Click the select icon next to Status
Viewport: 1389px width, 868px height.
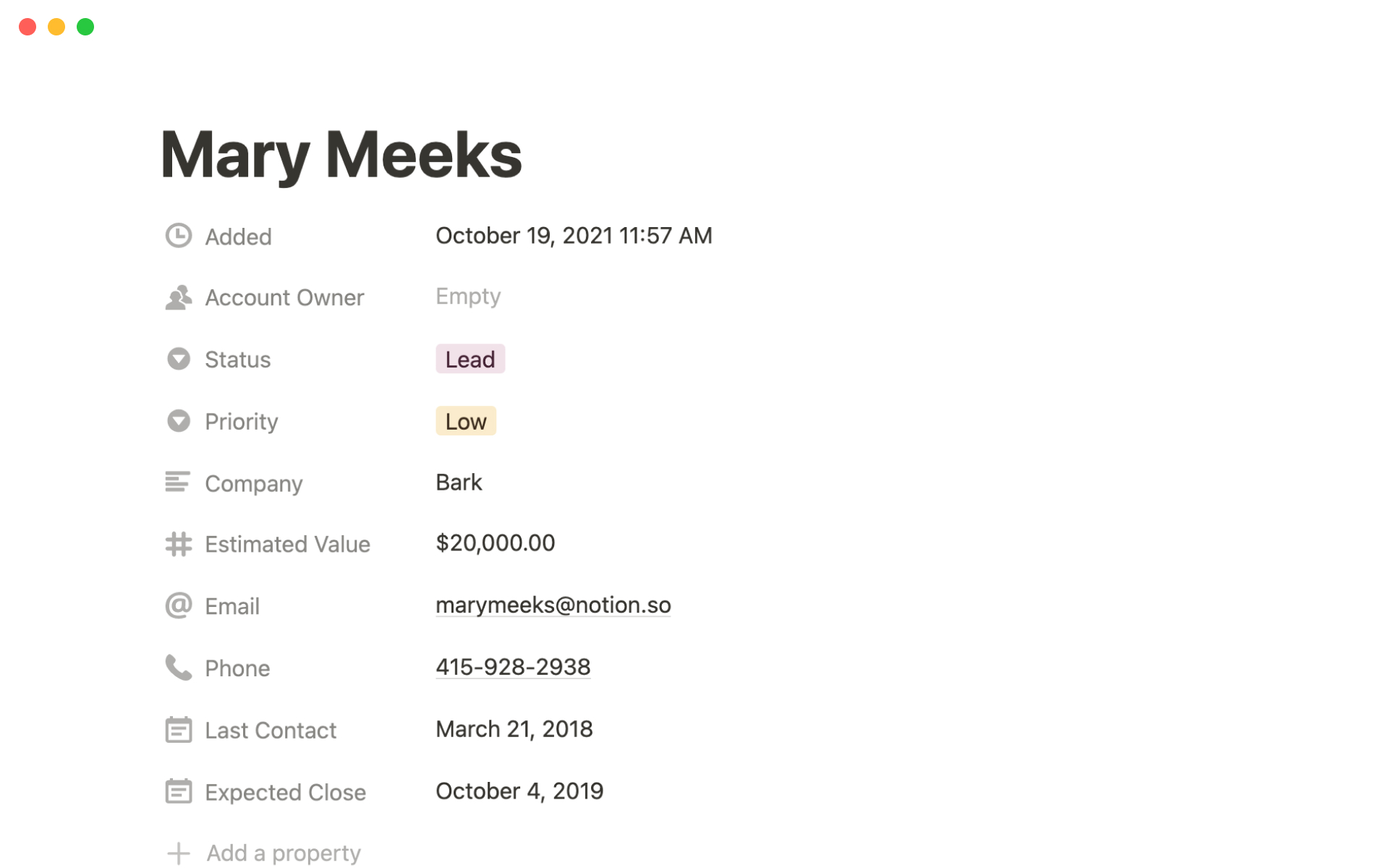coord(178,359)
